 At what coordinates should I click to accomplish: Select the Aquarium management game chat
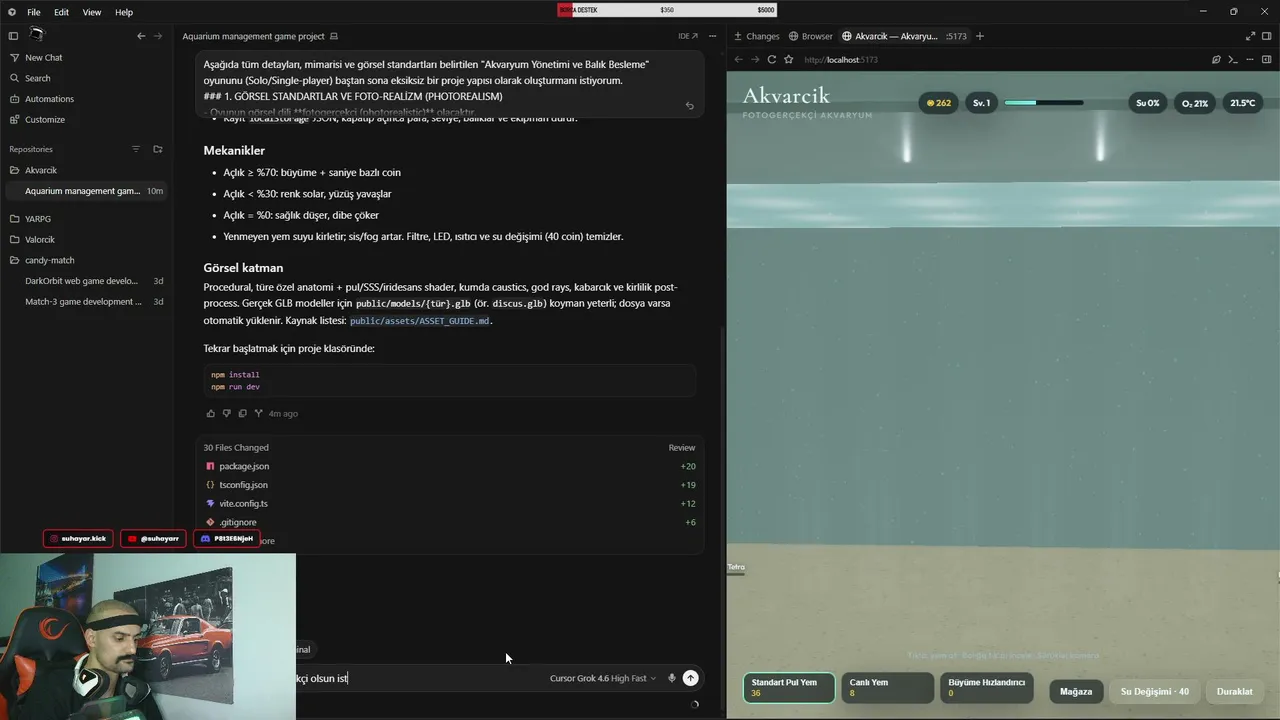86,191
